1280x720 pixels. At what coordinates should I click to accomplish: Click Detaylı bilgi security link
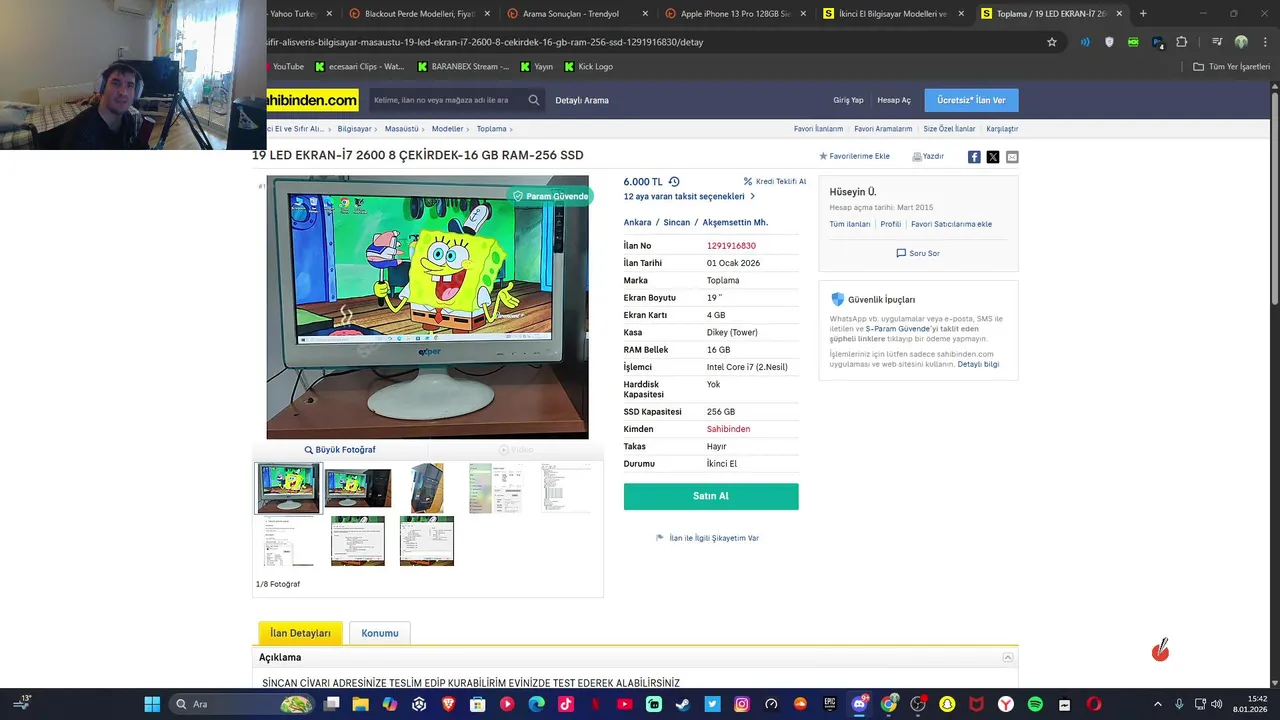(978, 364)
